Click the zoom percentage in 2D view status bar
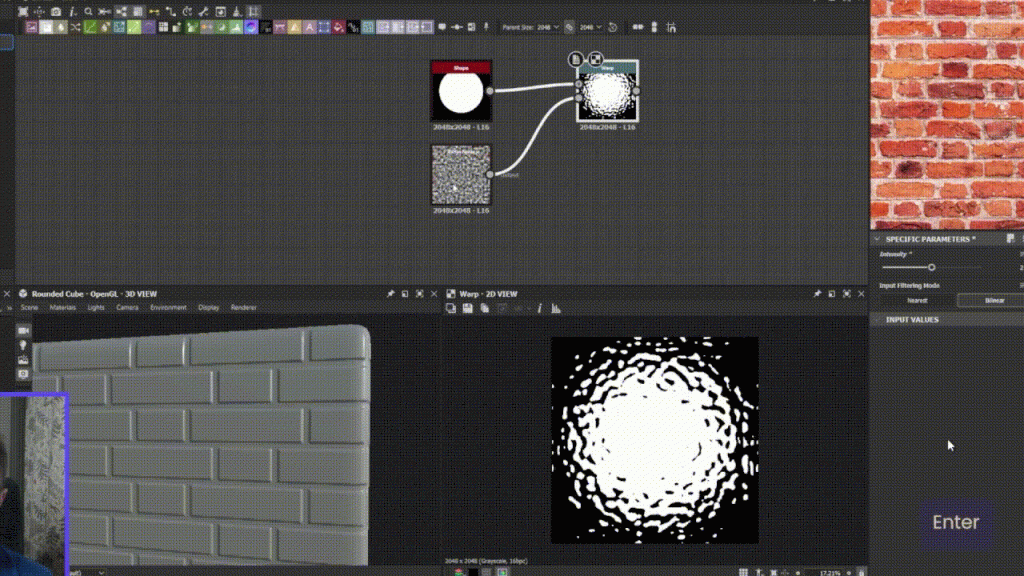Viewport: 1024px width, 576px height. 830,573
